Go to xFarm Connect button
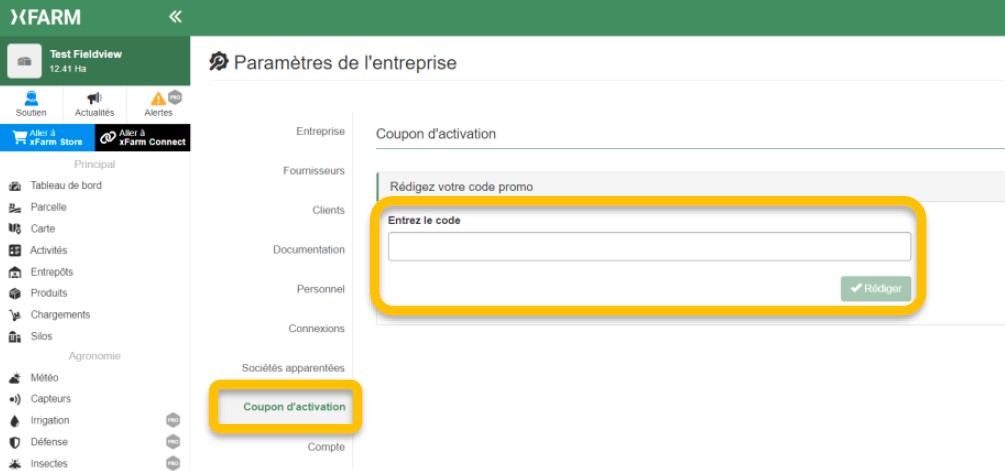The height and width of the screenshot is (471, 1005). click(x=143, y=137)
